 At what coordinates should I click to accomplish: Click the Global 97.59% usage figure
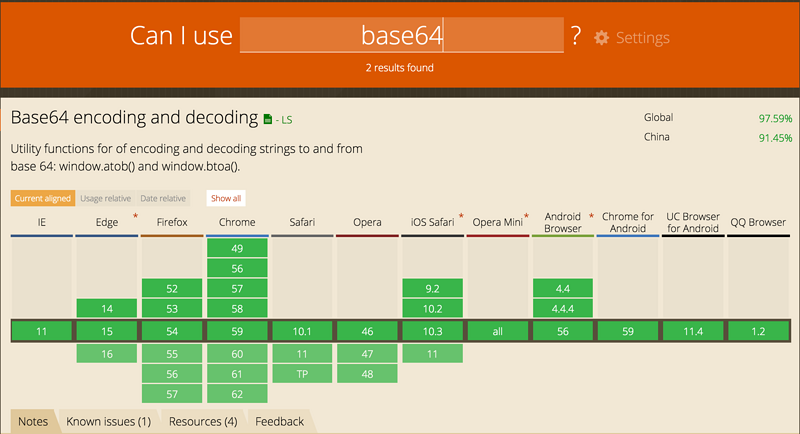click(x=775, y=118)
